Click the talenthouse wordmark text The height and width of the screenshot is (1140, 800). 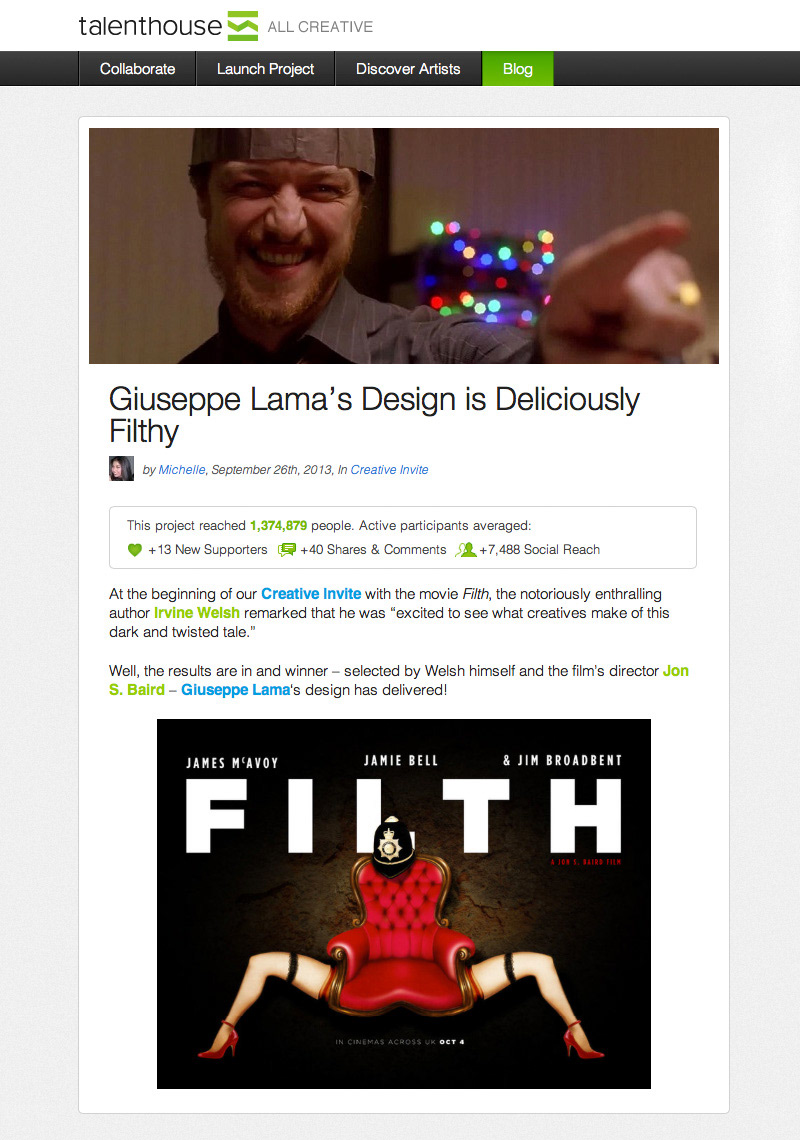(x=150, y=26)
